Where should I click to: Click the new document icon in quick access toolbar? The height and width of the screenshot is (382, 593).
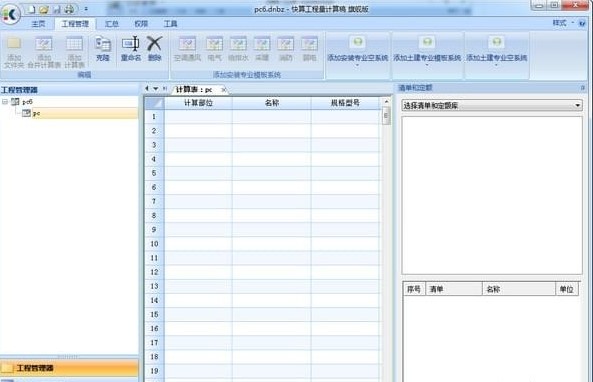point(31,9)
